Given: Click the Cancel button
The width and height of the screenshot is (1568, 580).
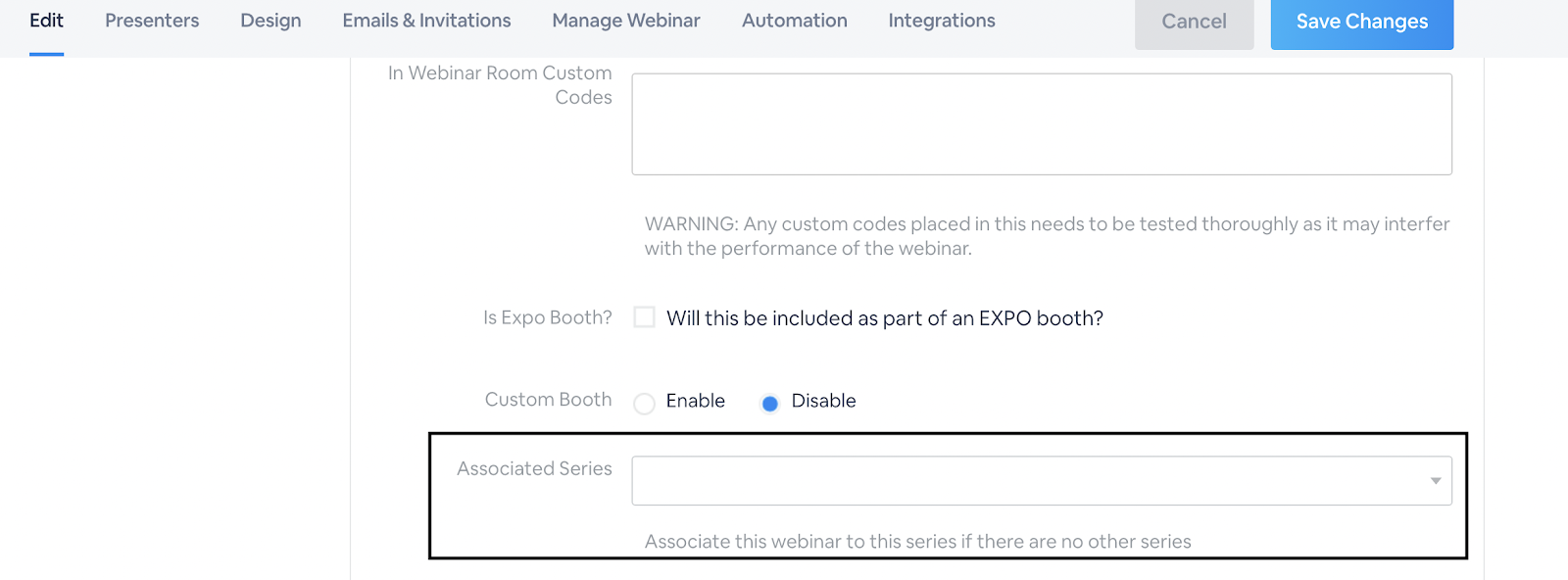Looking at the screenshot, I should (x=1194, y=23).
